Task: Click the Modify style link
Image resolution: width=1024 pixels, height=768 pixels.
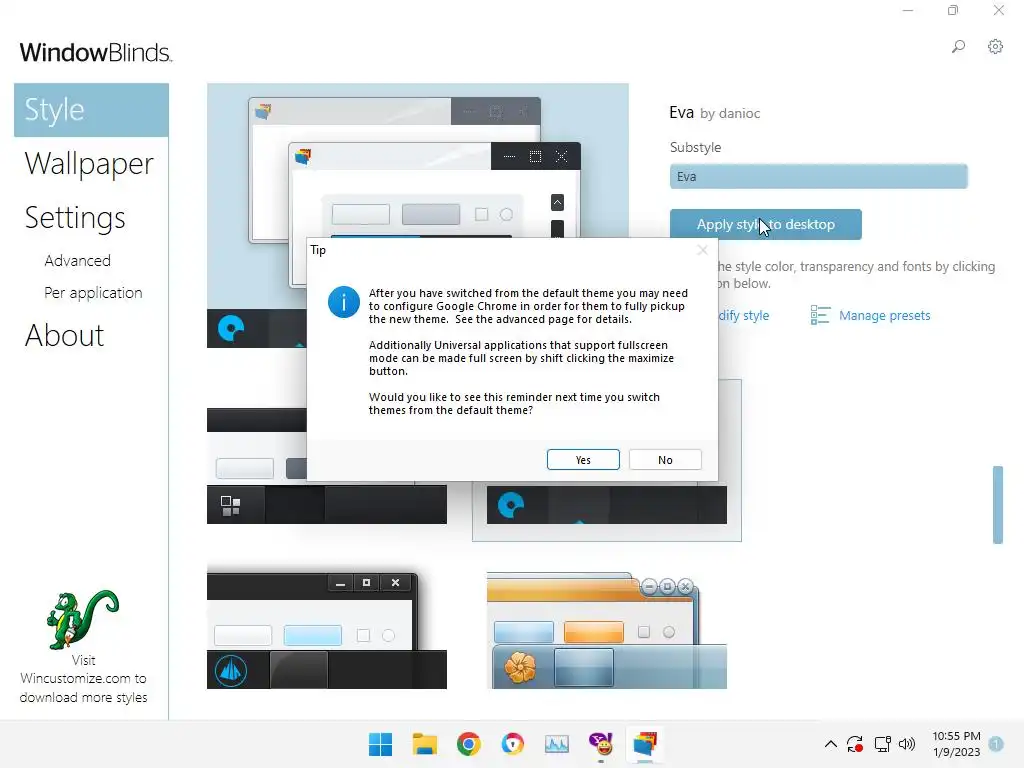Action: point(743,315)
